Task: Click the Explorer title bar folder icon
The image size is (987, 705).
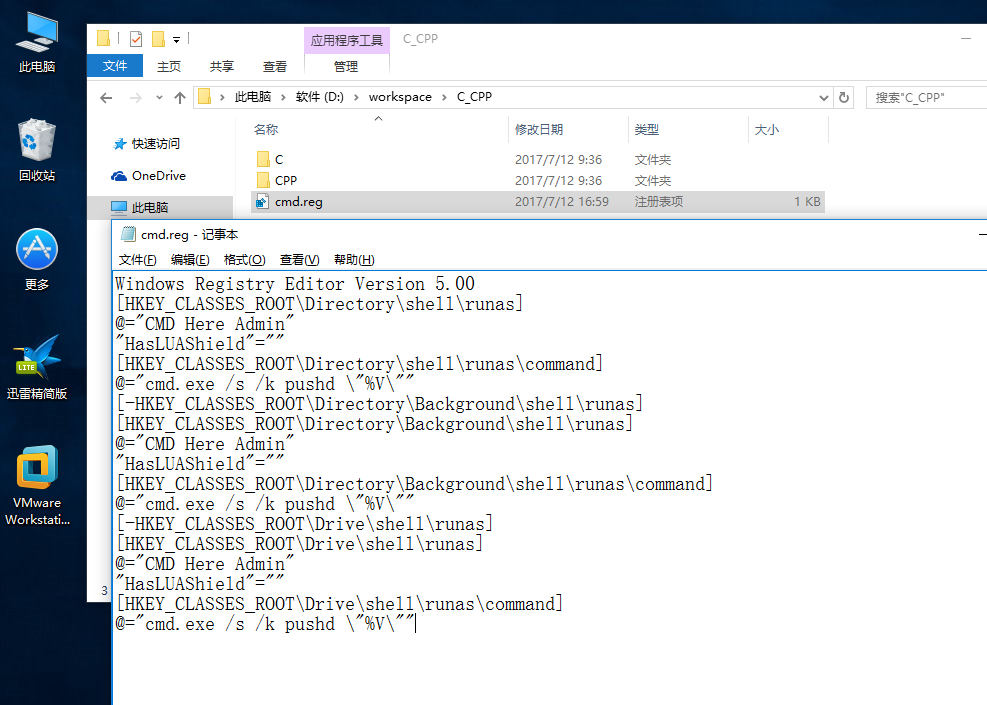Action: click(x=103, y=39)
